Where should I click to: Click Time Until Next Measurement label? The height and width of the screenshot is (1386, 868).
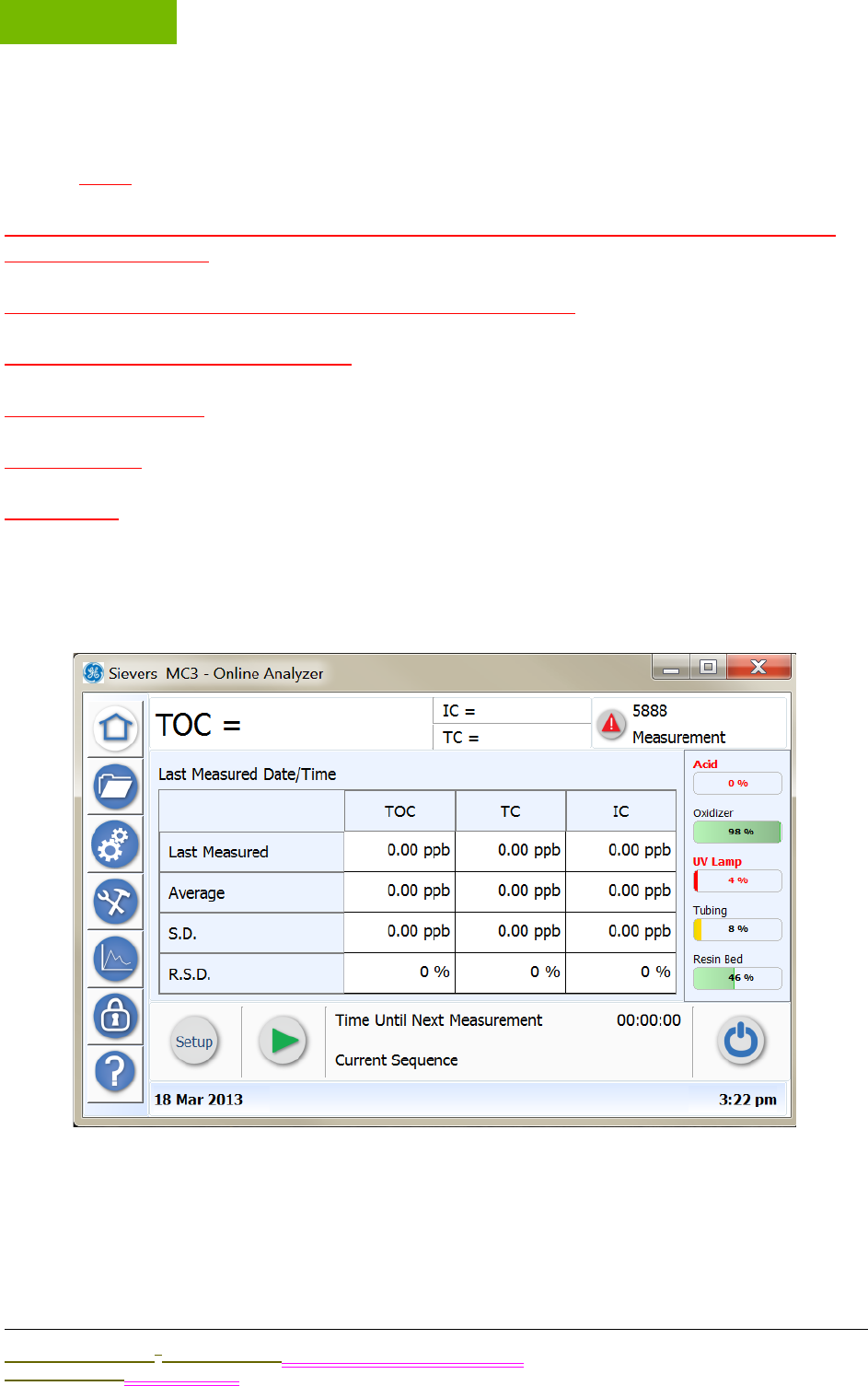438,1020
